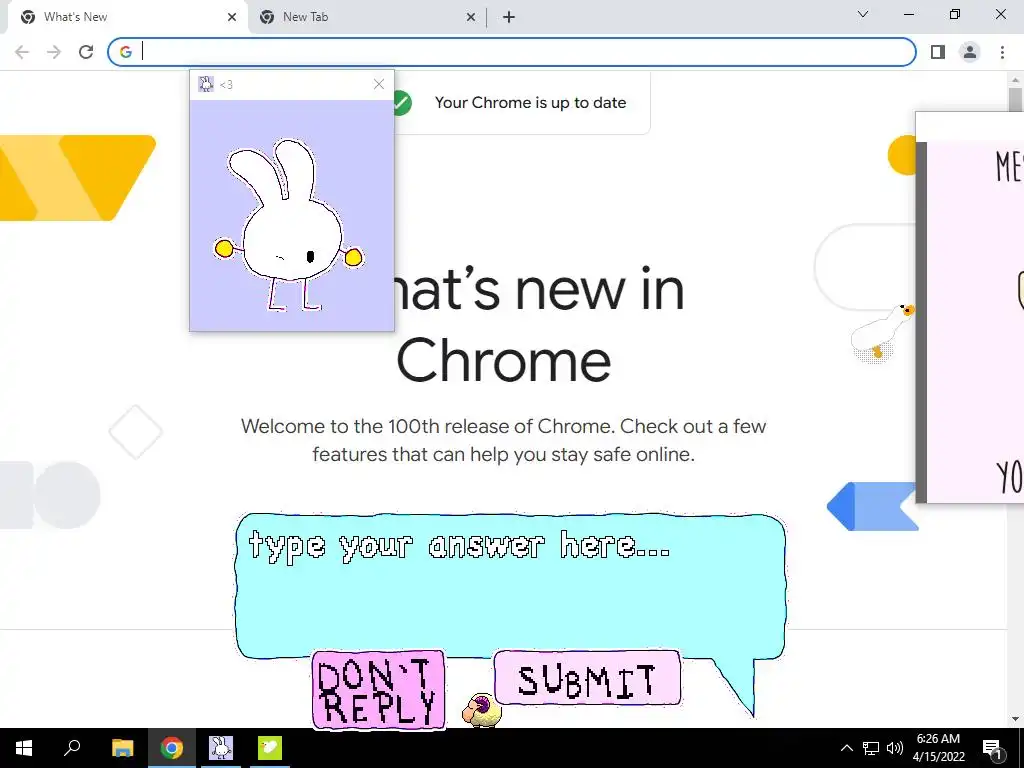The width and height of the screenshot is (1024, 768).
Task: Click green goose app taskbar icon
Action: (x=269, y=748)
